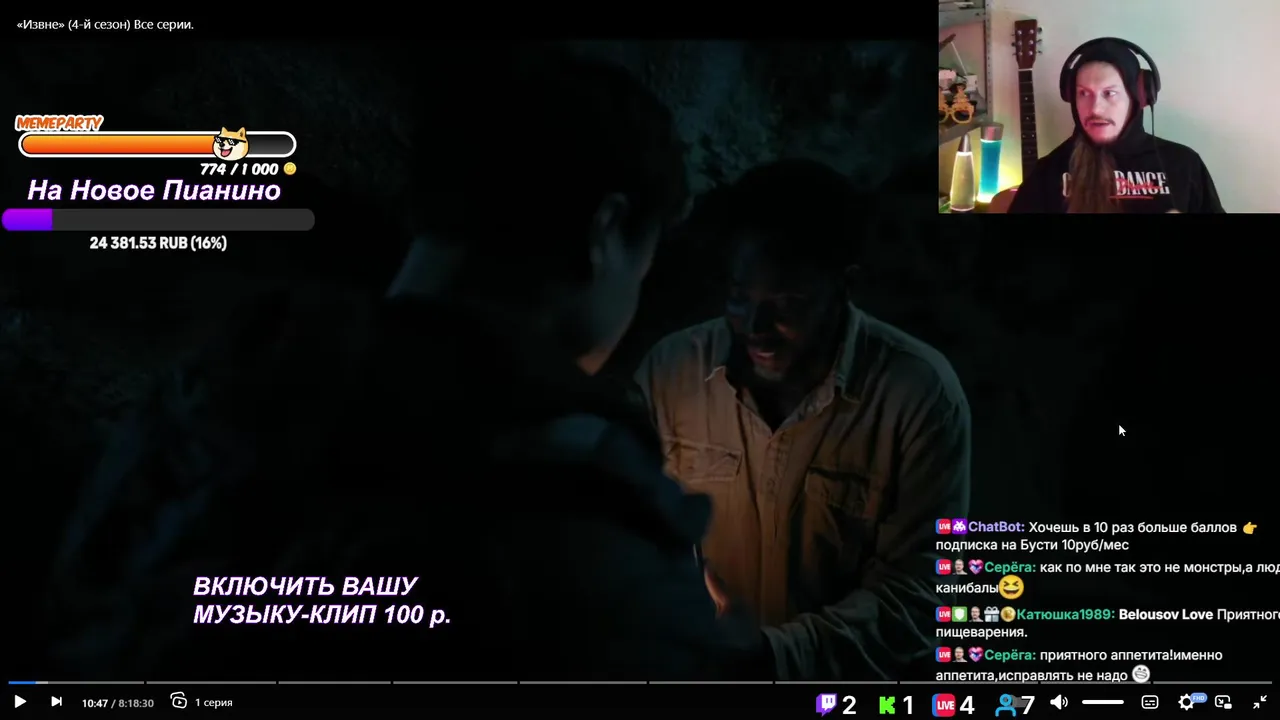Screen dimensions: 1280x720
Task: Seek on the video progress bar
Action: pyautogui.click(x=640, y=683)
